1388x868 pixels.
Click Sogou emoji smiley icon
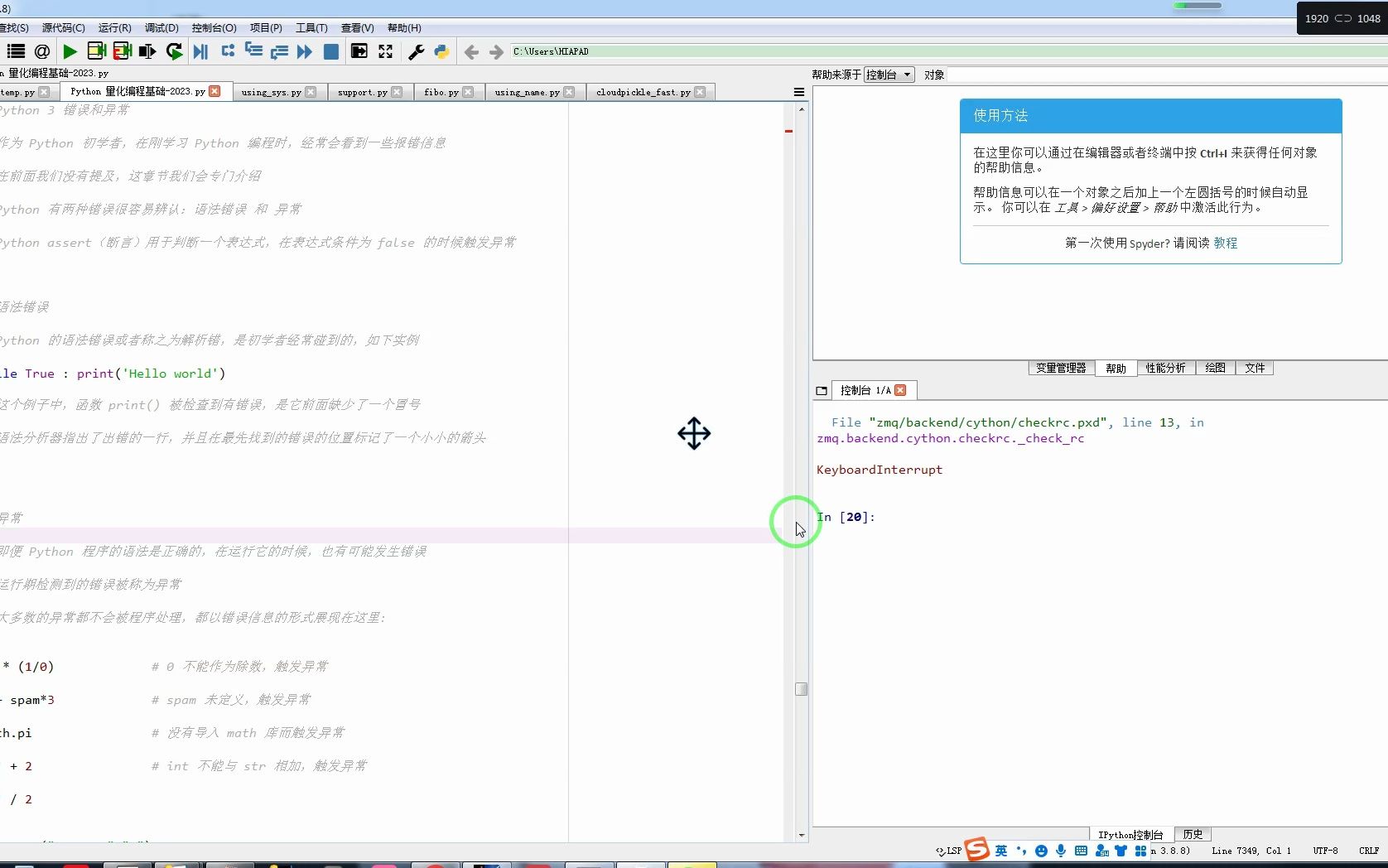click(x=1041, y=851)
